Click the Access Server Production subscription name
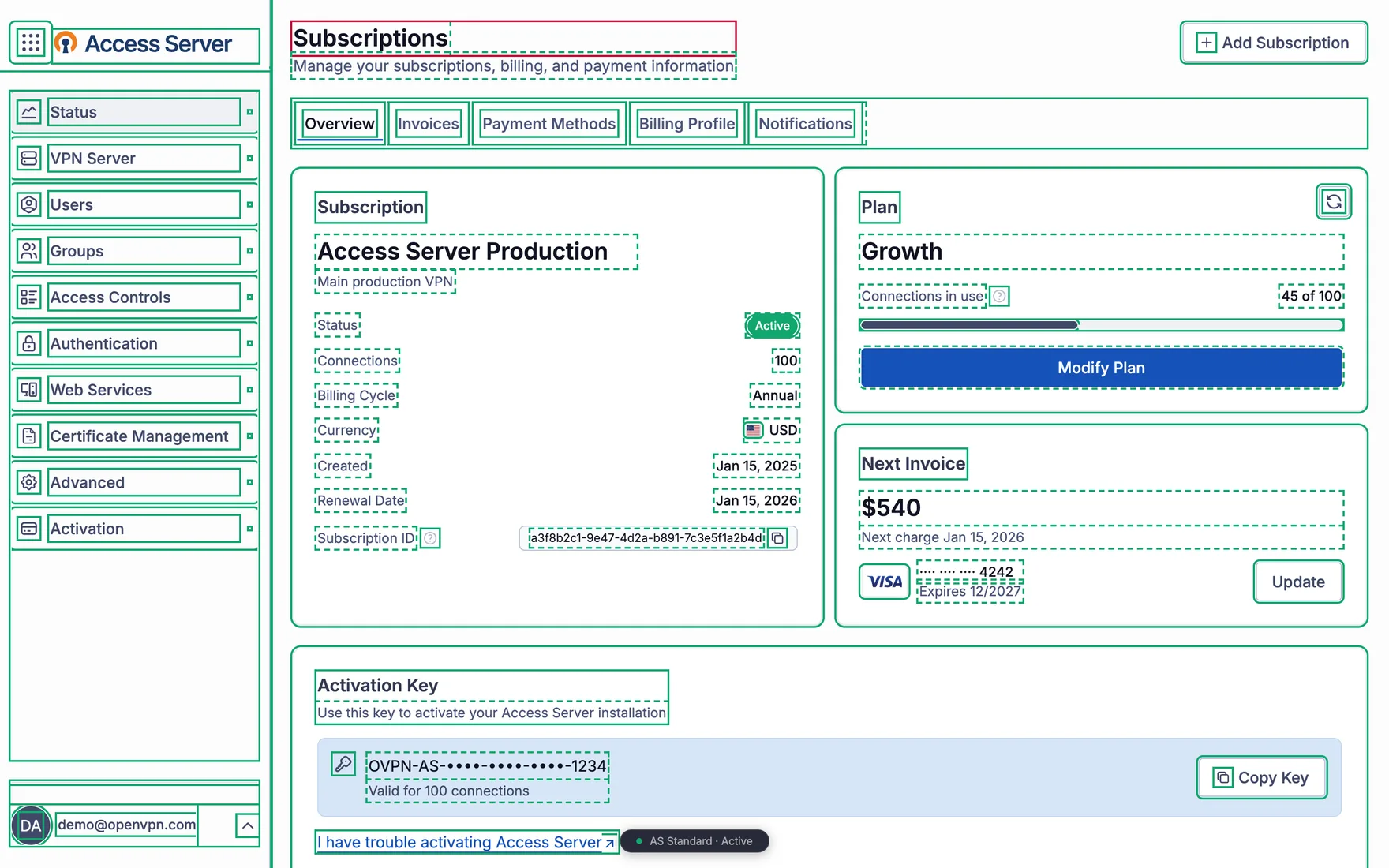The width and height of the screenshot is (1389, 868). pyautogui.click(x=462, y=252)
